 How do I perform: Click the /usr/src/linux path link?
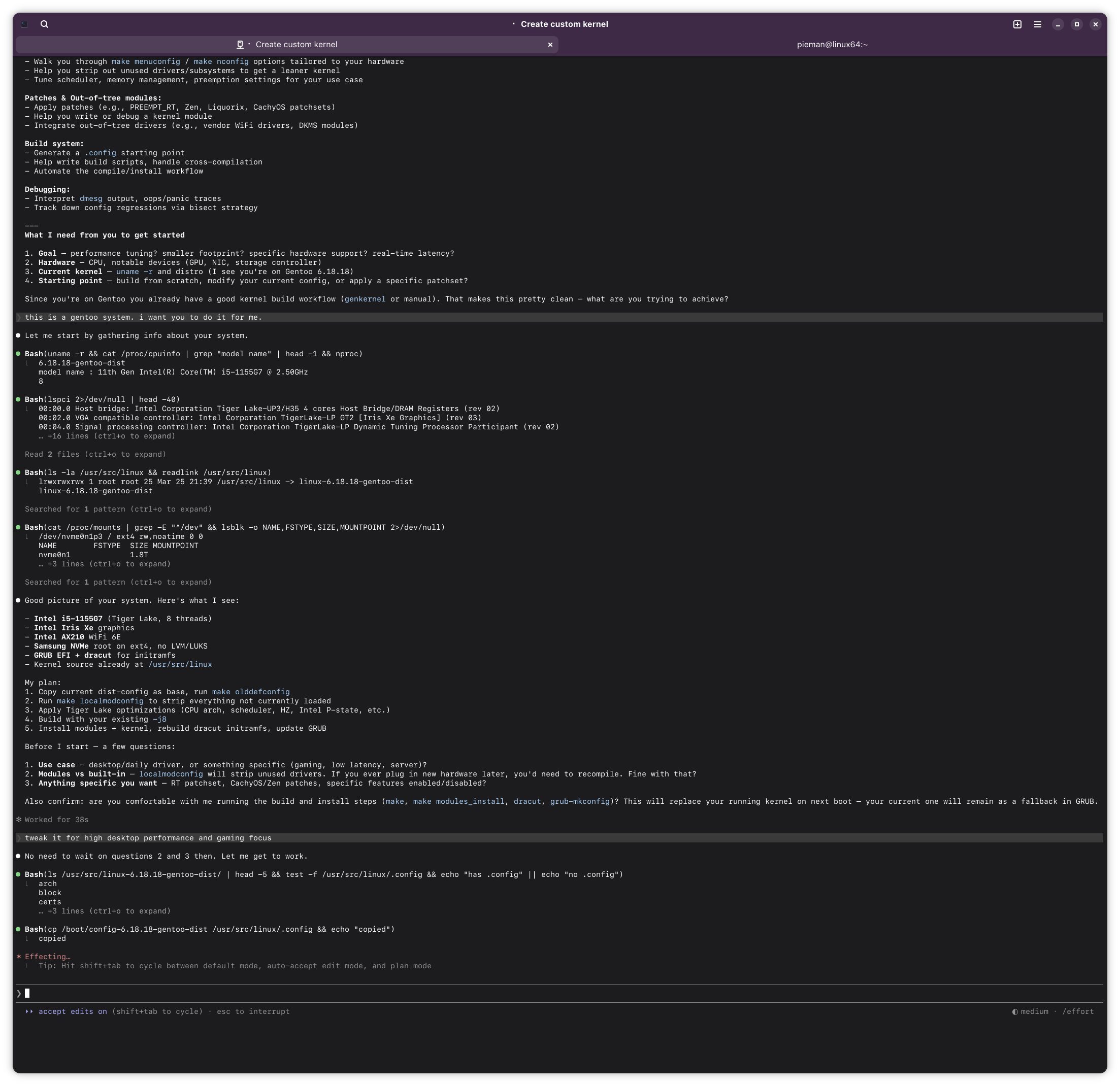(x=180, y=664)
